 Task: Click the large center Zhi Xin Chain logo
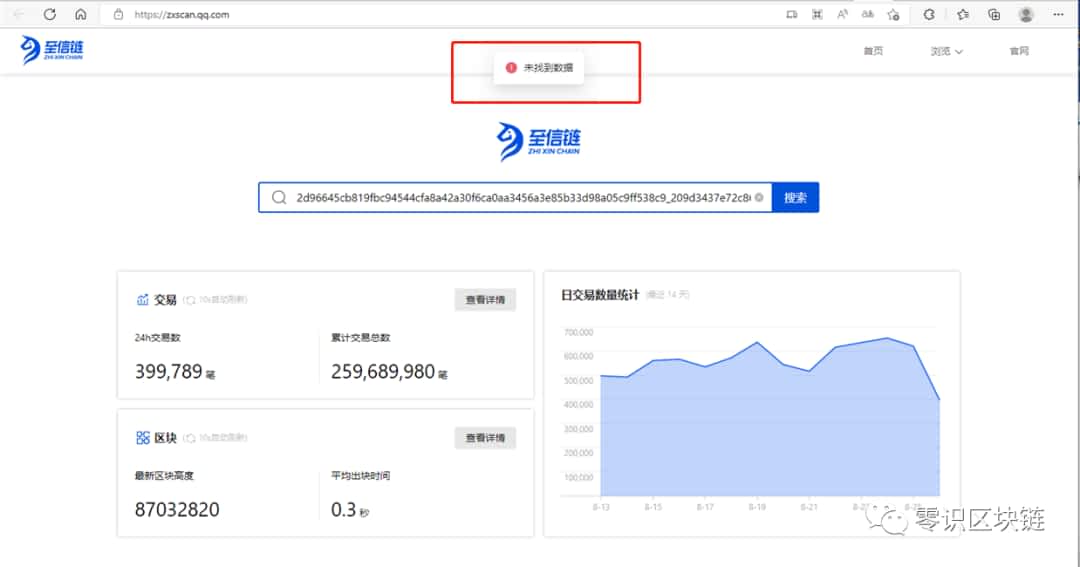pos(539,141)
